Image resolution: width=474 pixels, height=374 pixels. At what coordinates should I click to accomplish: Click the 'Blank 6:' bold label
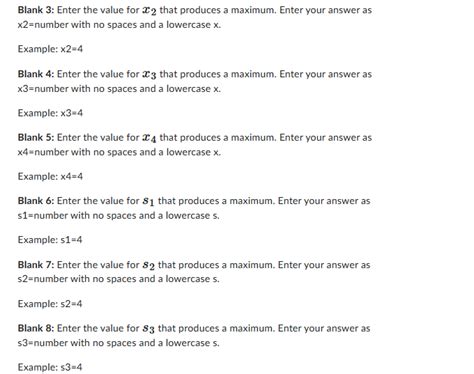pos(36,201)
